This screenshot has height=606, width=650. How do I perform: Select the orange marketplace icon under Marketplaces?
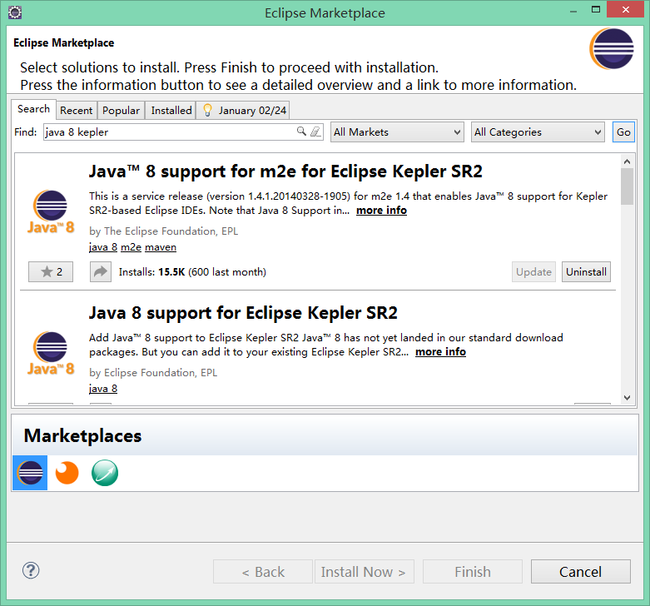pyautogui.click(x=67, y=473)
